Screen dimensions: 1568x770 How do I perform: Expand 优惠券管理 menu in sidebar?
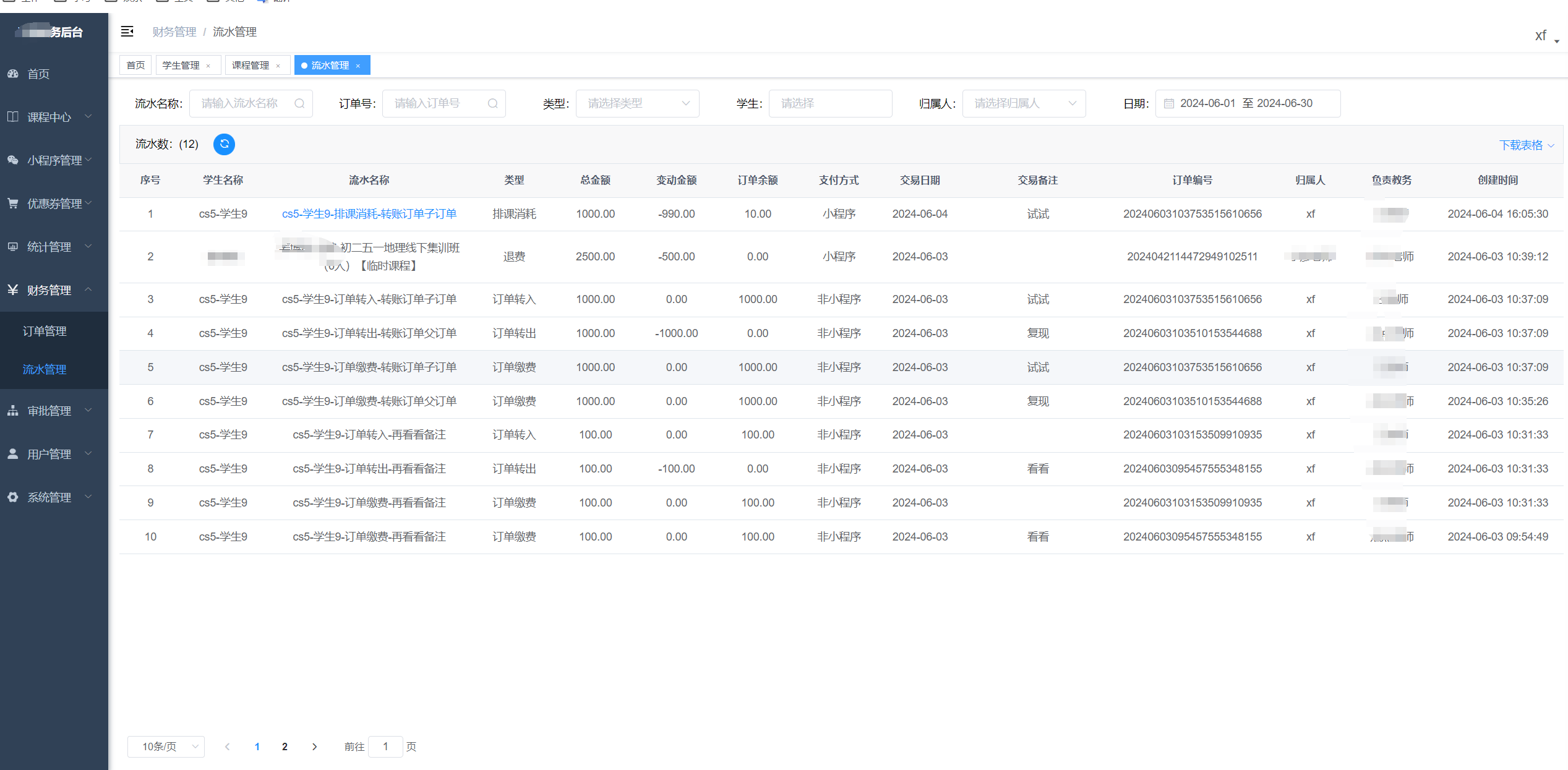pos(54,203)
